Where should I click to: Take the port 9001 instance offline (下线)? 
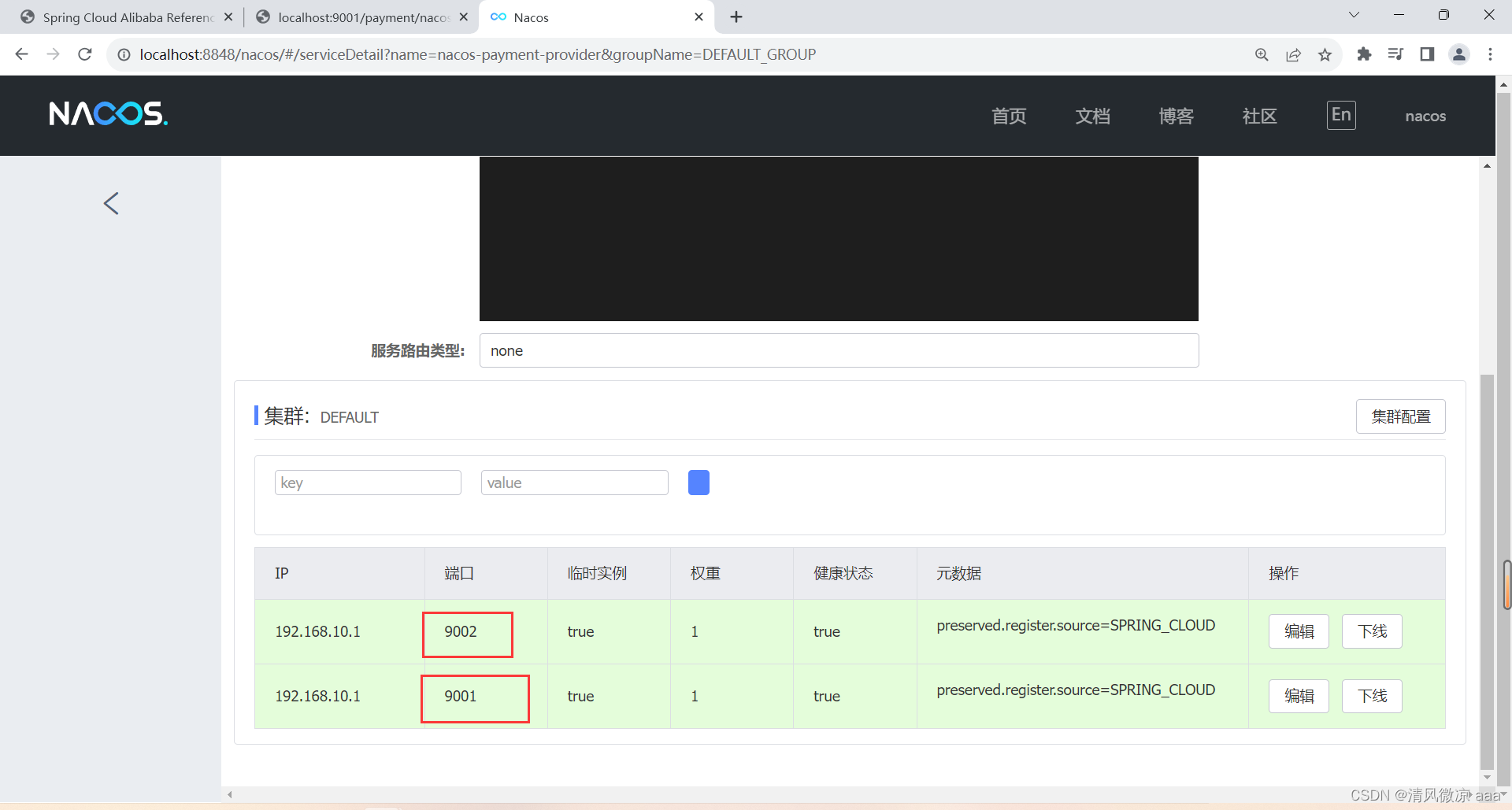coord(1372,696)
